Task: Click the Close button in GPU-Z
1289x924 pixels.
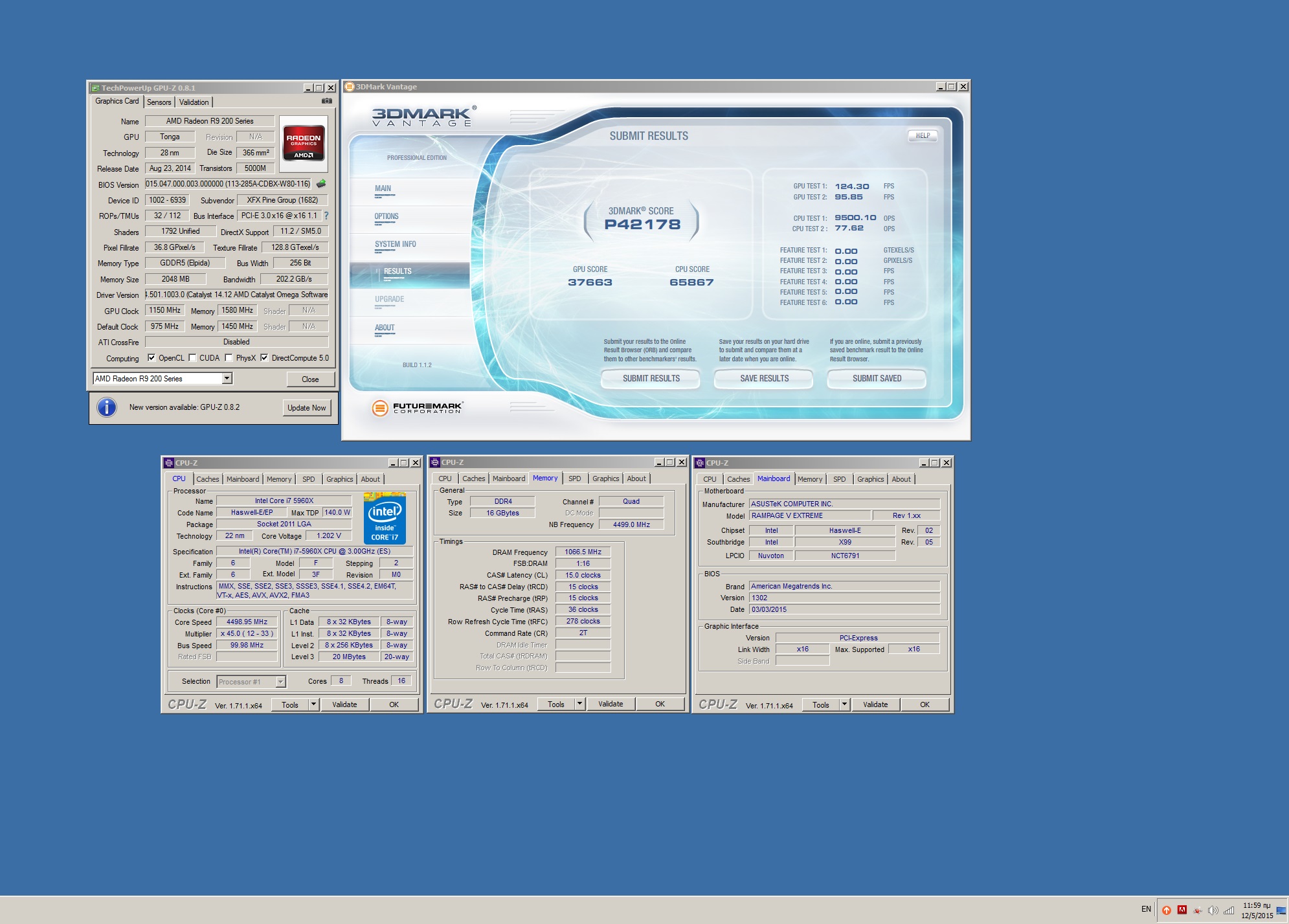Action: tap(310, 379)
